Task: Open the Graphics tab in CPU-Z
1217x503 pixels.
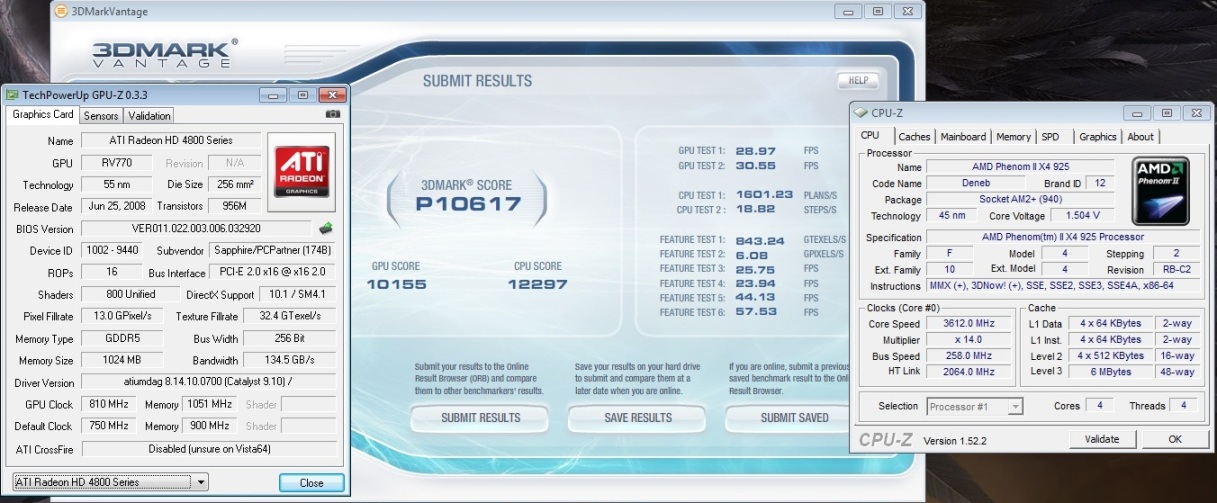Action: coord(1097,137)
